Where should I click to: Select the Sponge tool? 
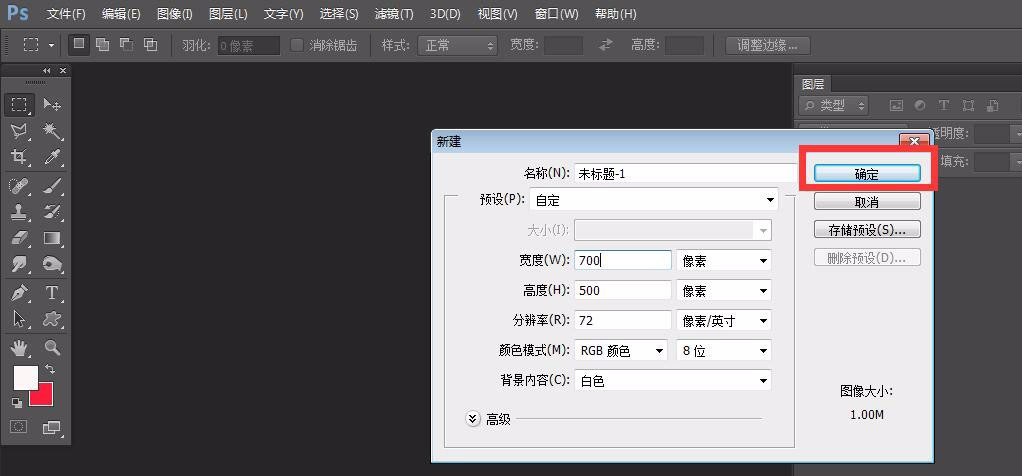51,263
